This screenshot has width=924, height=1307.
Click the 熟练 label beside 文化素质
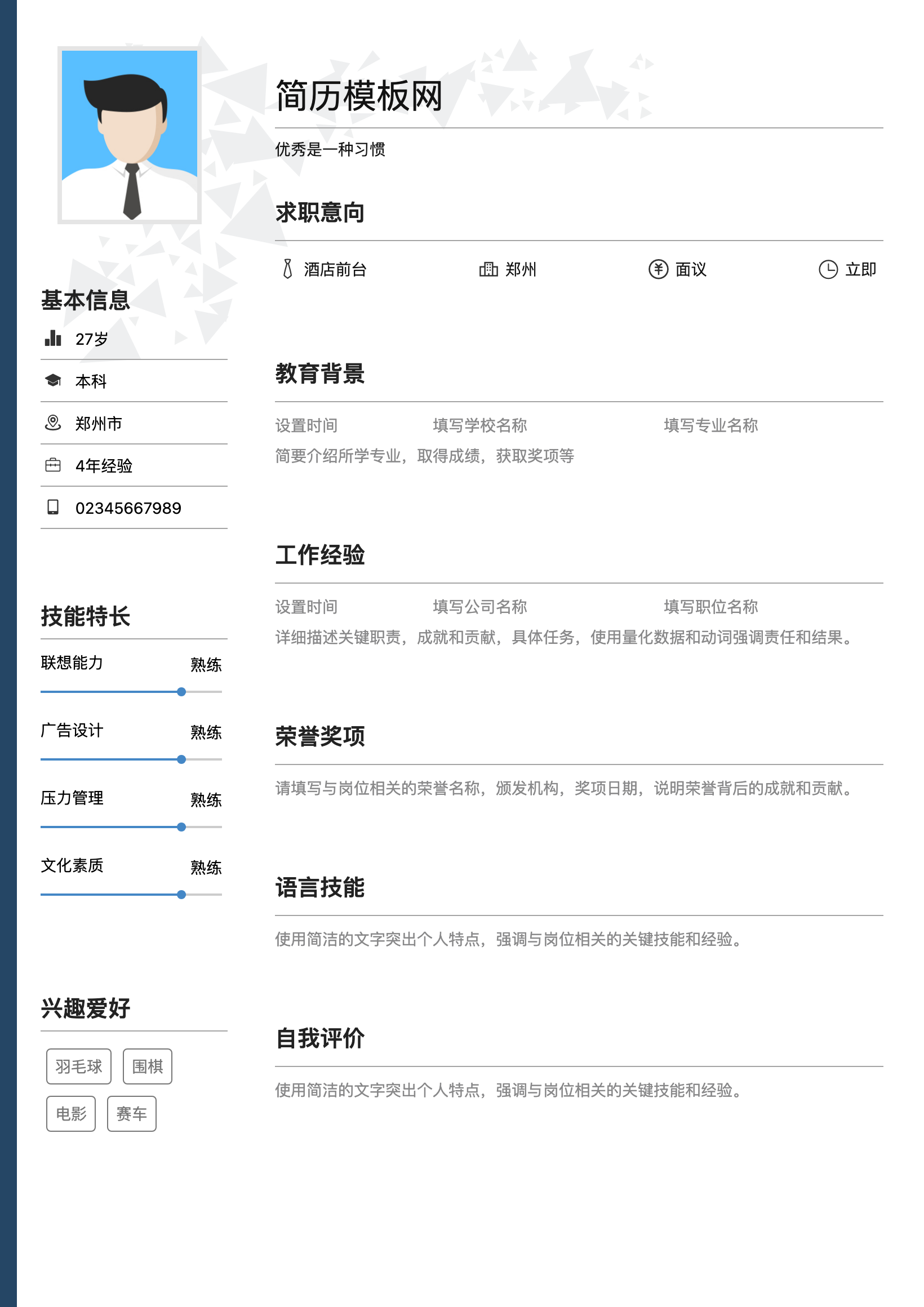[206, 868]
